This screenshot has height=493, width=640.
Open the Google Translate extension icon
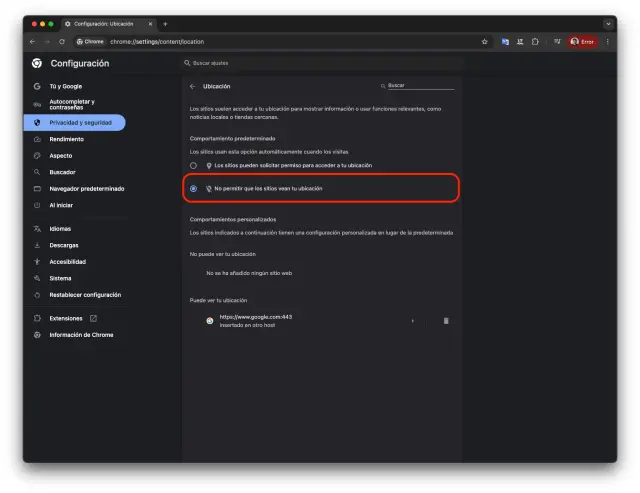click(x=505, y=42)
